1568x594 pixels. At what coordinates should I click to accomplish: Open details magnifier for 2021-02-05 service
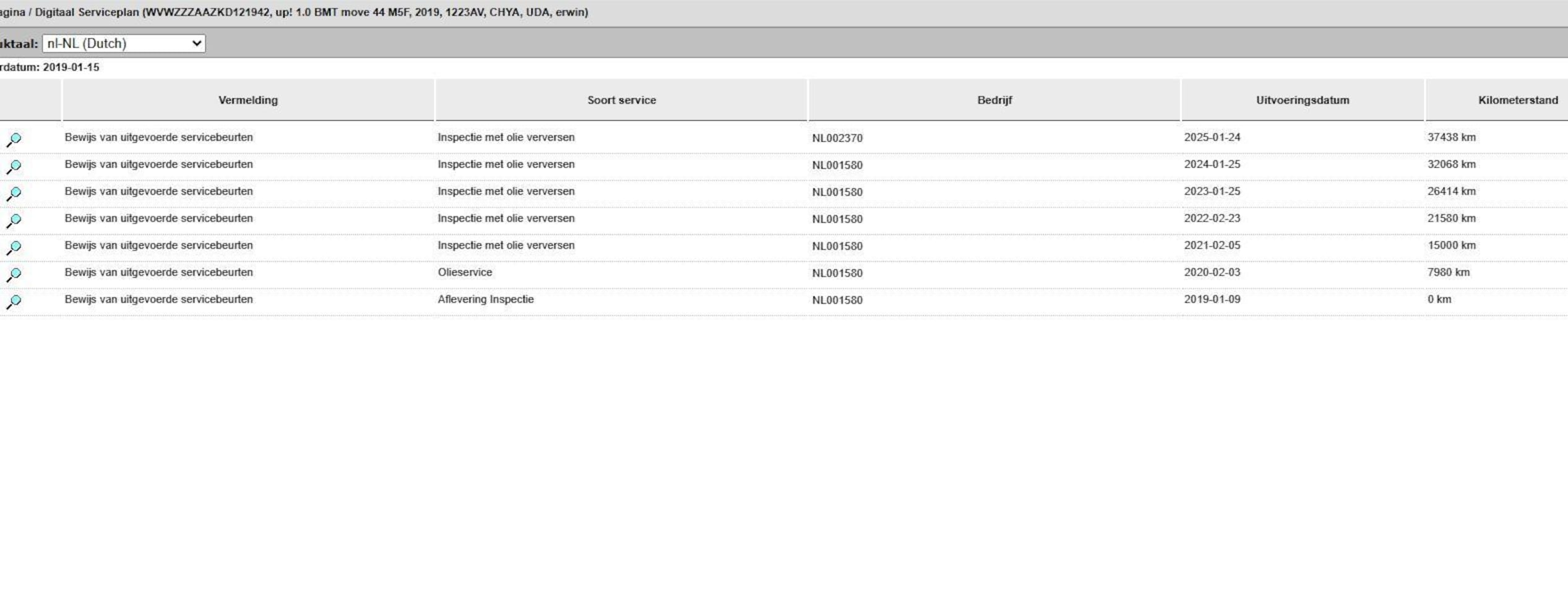point(14,248)
